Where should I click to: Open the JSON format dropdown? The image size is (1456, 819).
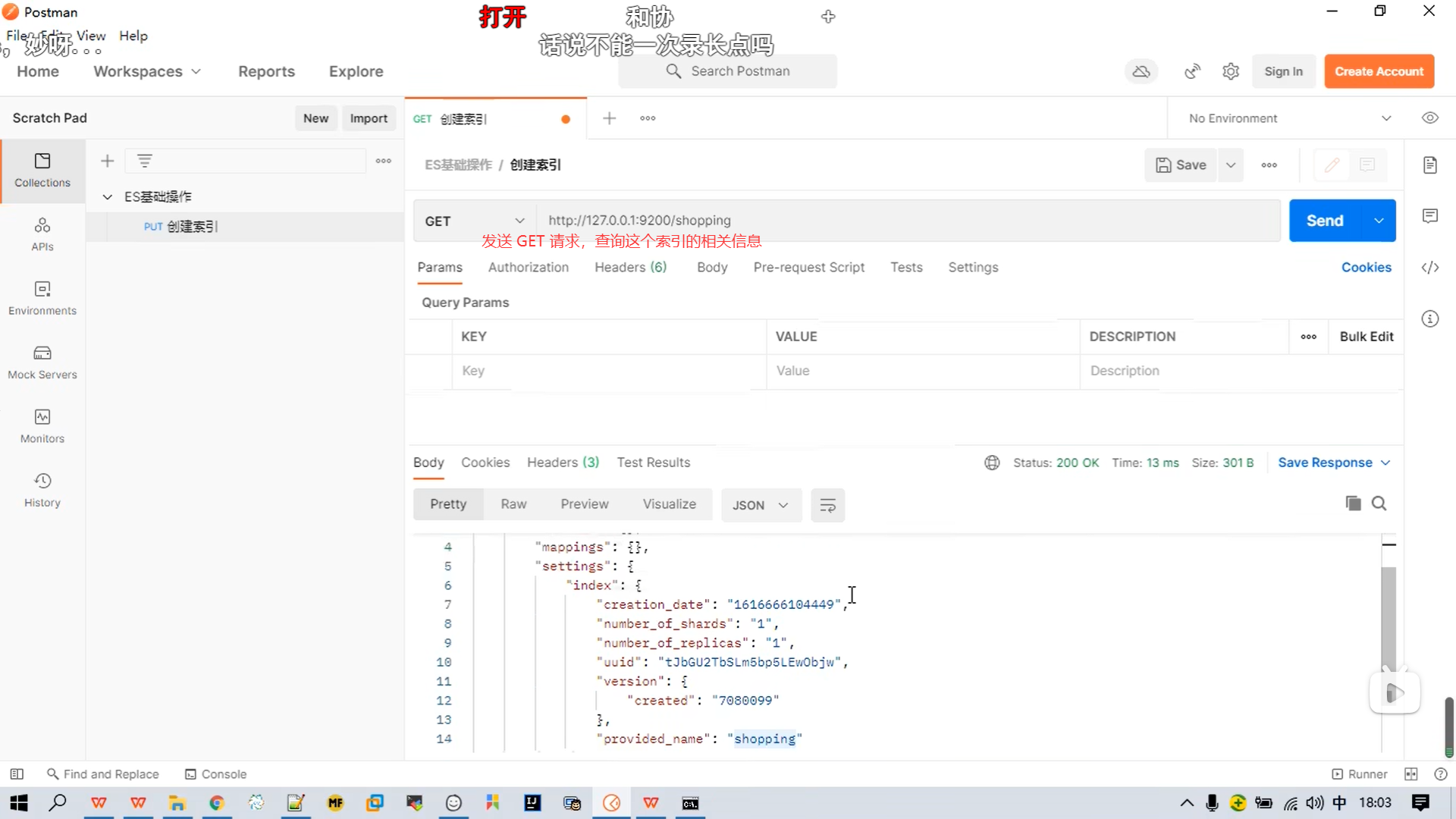point(760,505)
